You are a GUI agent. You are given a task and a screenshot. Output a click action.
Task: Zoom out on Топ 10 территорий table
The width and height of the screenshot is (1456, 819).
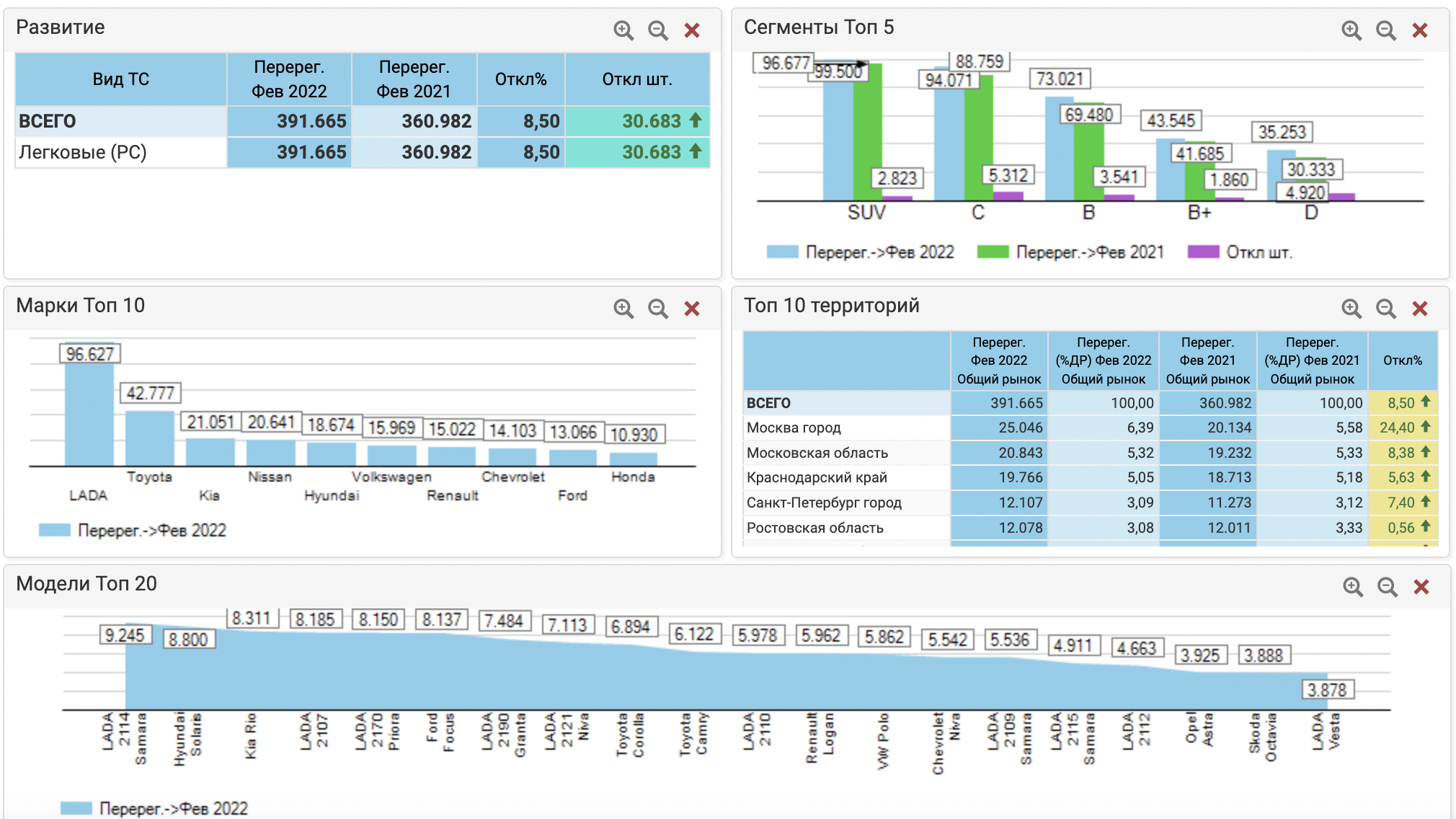pos(1385,309)
